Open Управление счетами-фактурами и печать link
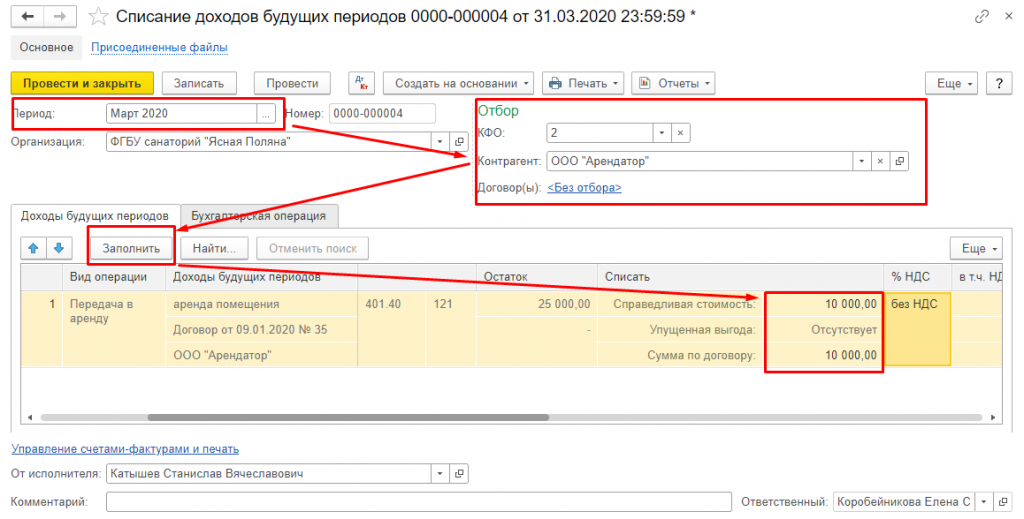The image size is (1024, 519). 125,449
